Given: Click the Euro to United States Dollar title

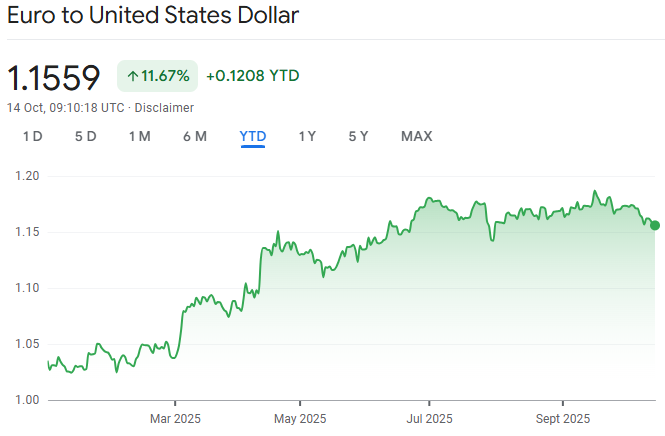Looking at the screenshot, I should [152, 17].
